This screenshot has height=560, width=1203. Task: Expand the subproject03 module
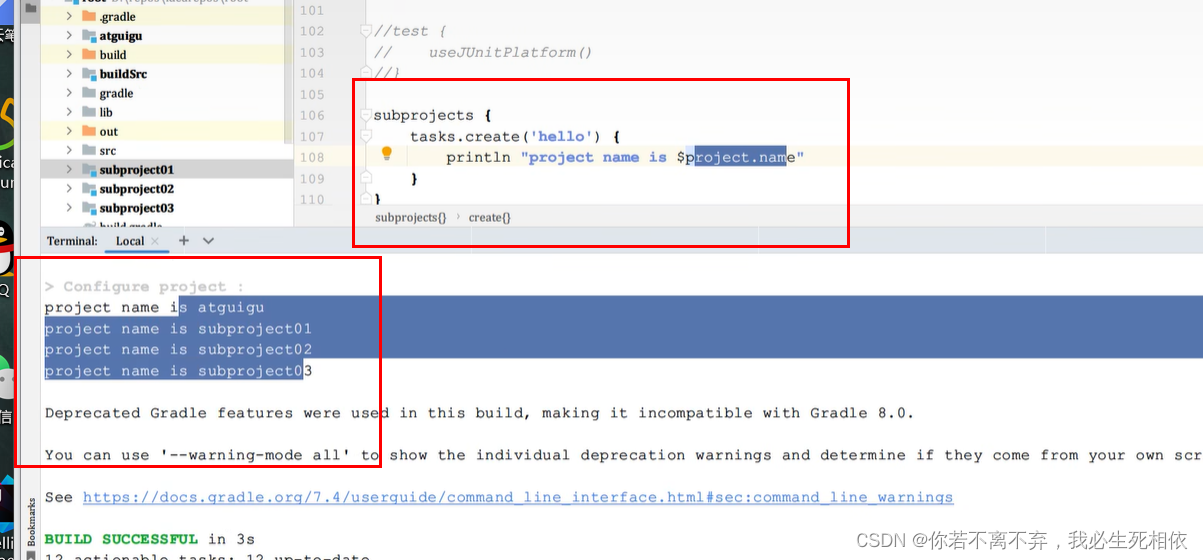coord(69,207)
